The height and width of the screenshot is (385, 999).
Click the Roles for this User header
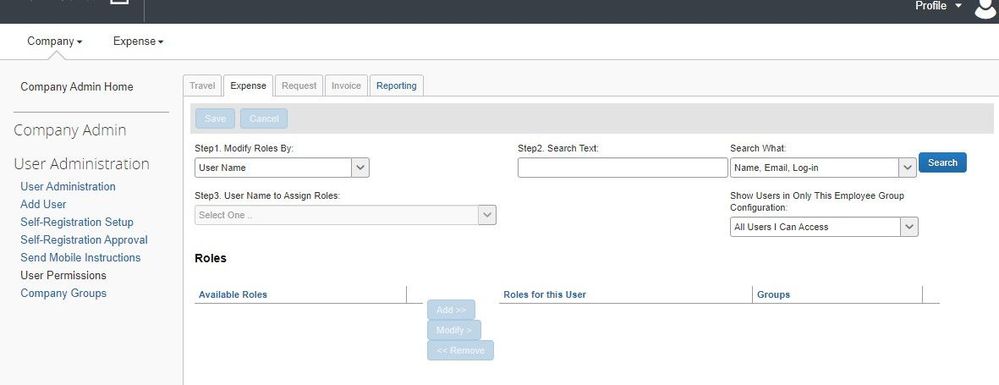[545, 294]
